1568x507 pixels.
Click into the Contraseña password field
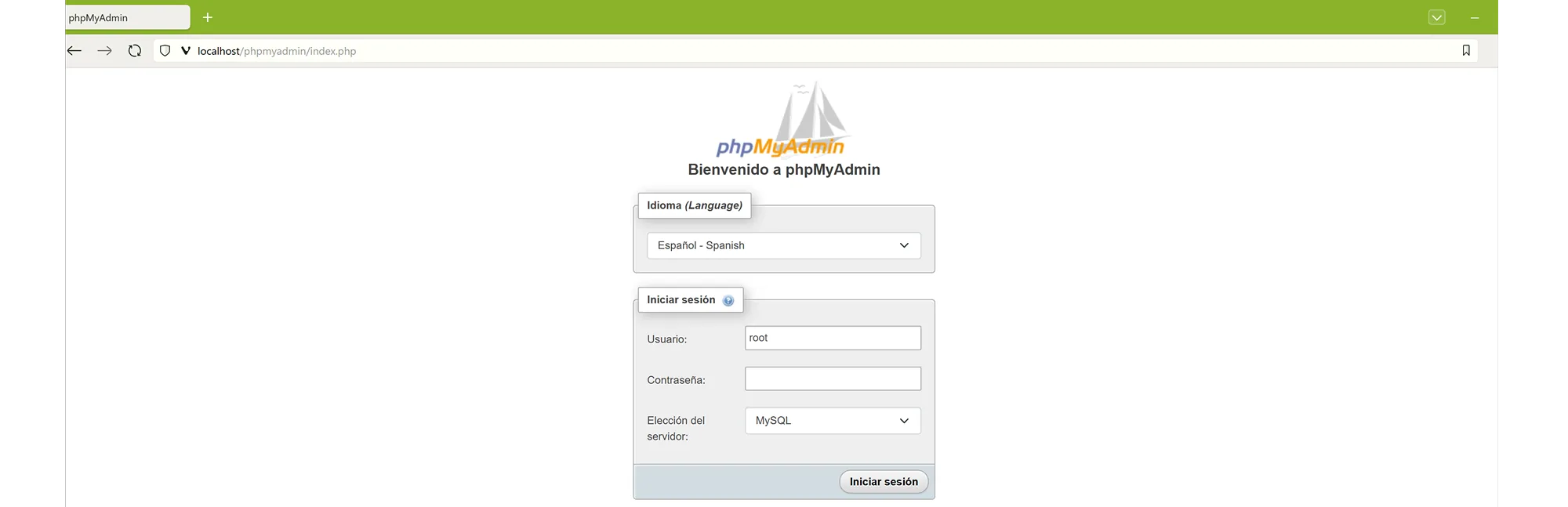point(833,379)
